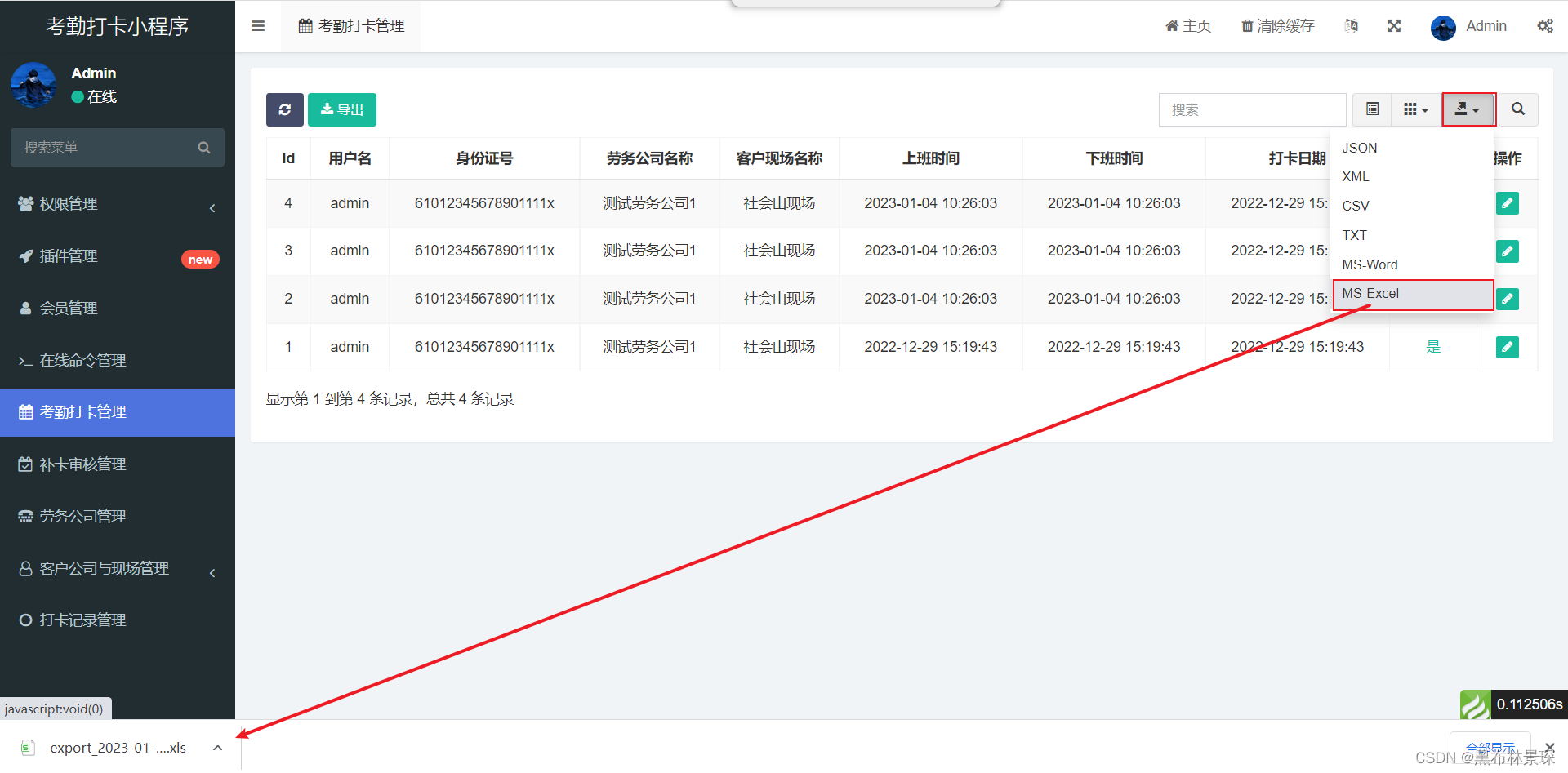Click the search magnifier icon
This screenshot has width=1568, height=773.
pos(1518,109)
